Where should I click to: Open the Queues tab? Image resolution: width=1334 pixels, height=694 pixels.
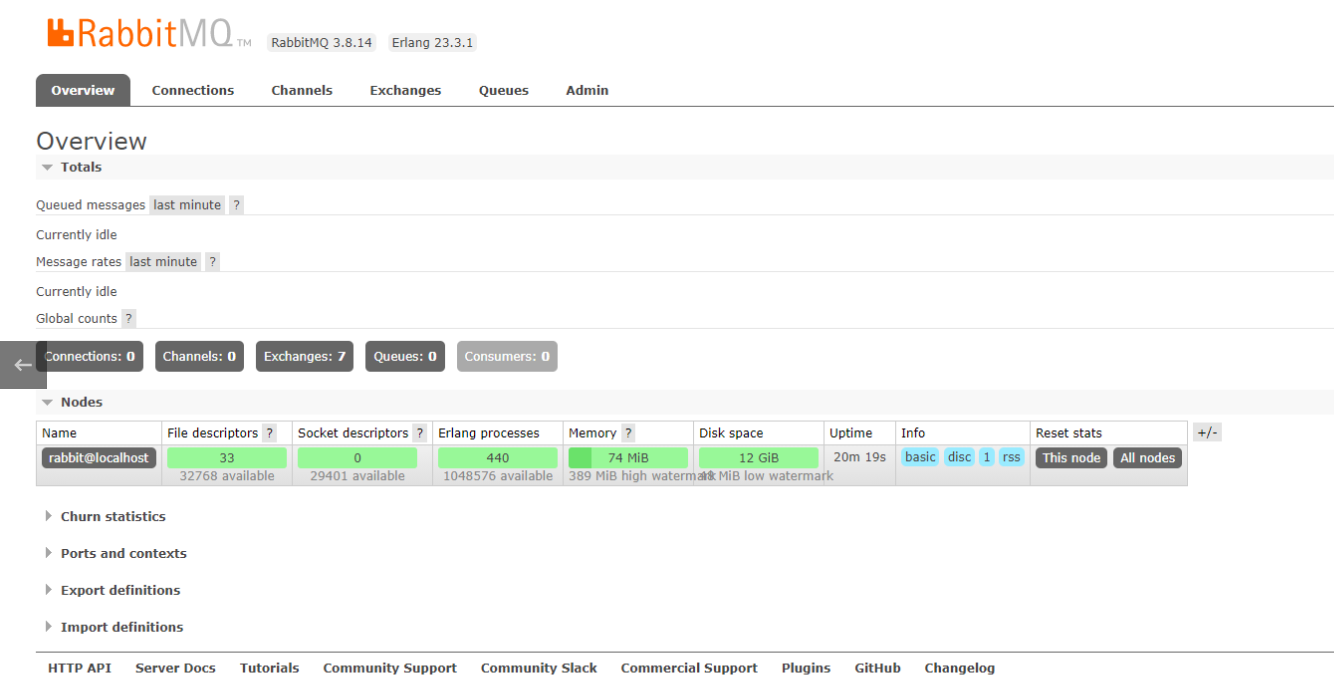click(504, 90)
